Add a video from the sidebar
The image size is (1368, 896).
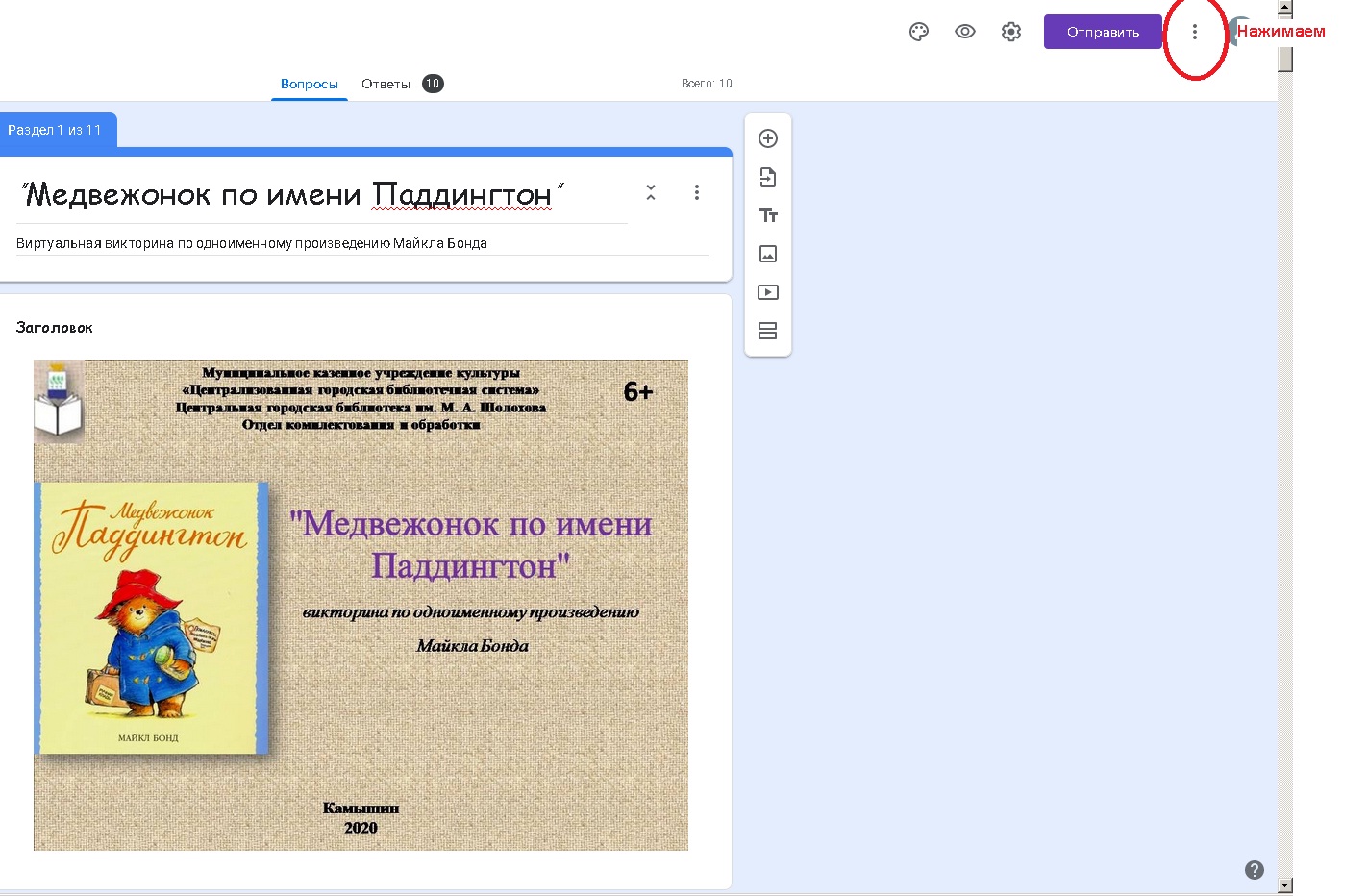pyautogui.click(x=768, y=292)
